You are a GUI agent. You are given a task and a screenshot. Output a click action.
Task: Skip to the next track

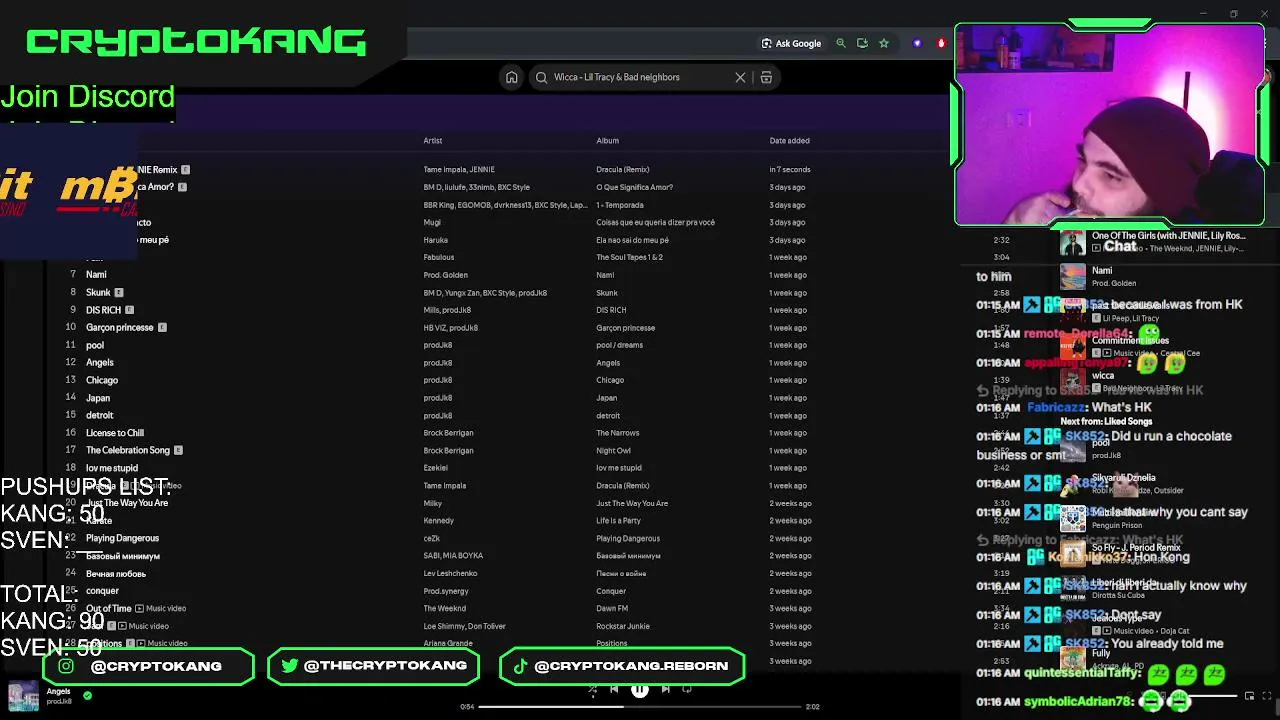pyautogui.click(x=666, y=688)
